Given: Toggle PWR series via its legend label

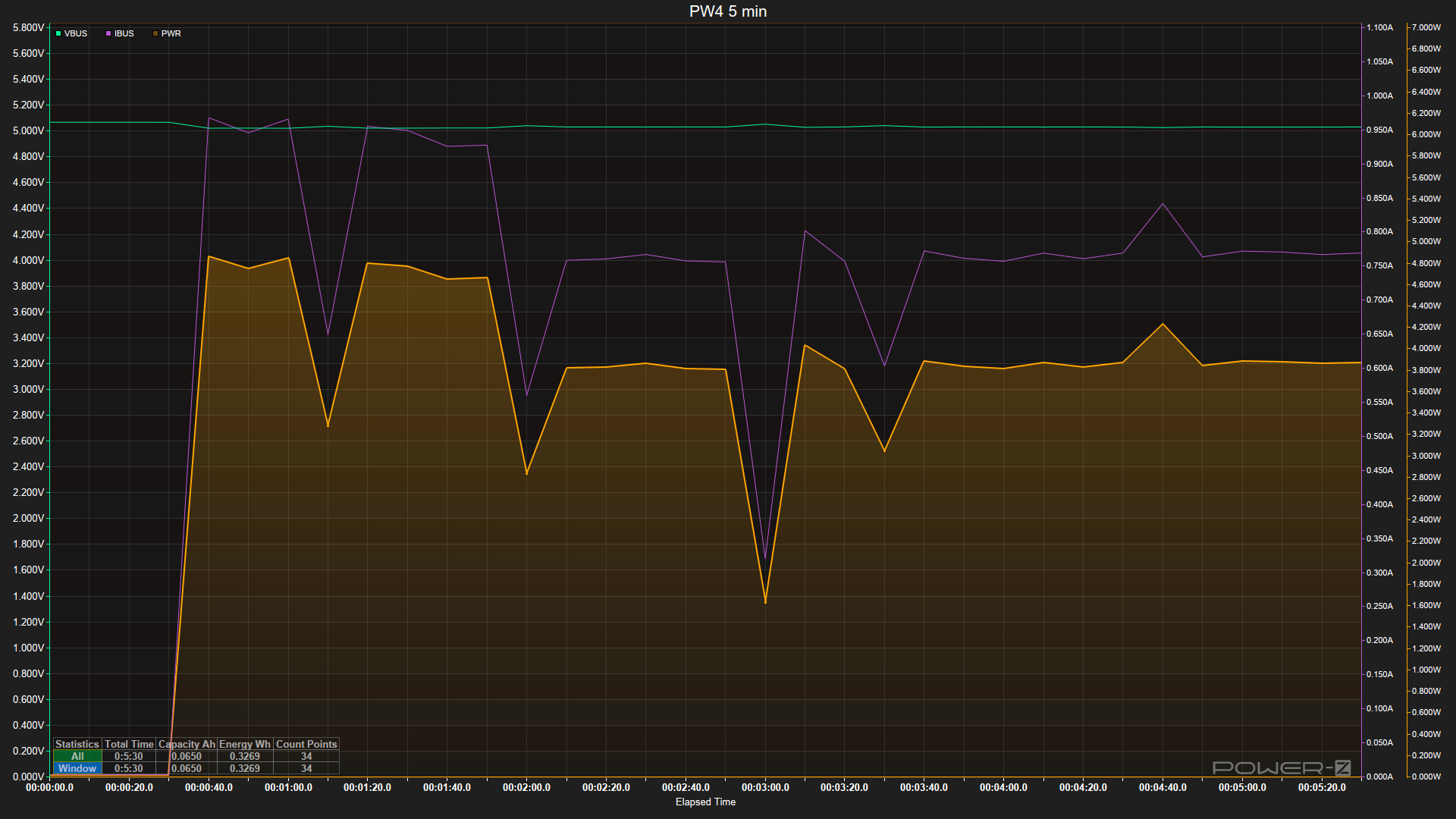Looking at the screenshot, I should (171, 33).
